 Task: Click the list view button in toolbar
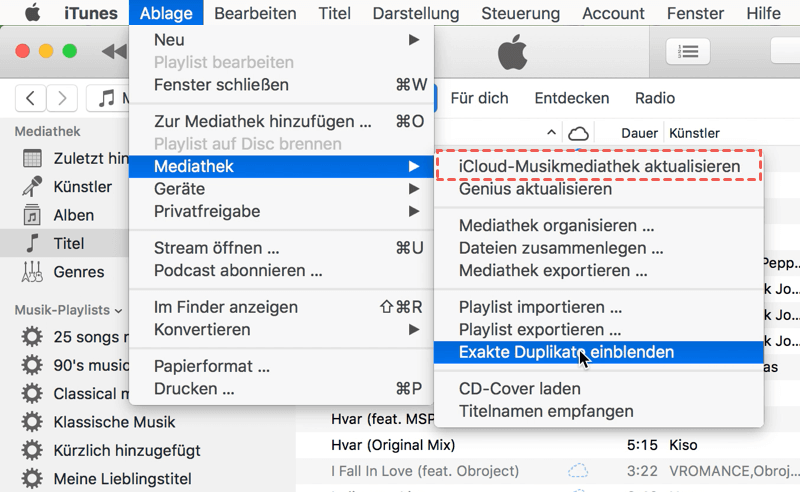click(689, 51)
